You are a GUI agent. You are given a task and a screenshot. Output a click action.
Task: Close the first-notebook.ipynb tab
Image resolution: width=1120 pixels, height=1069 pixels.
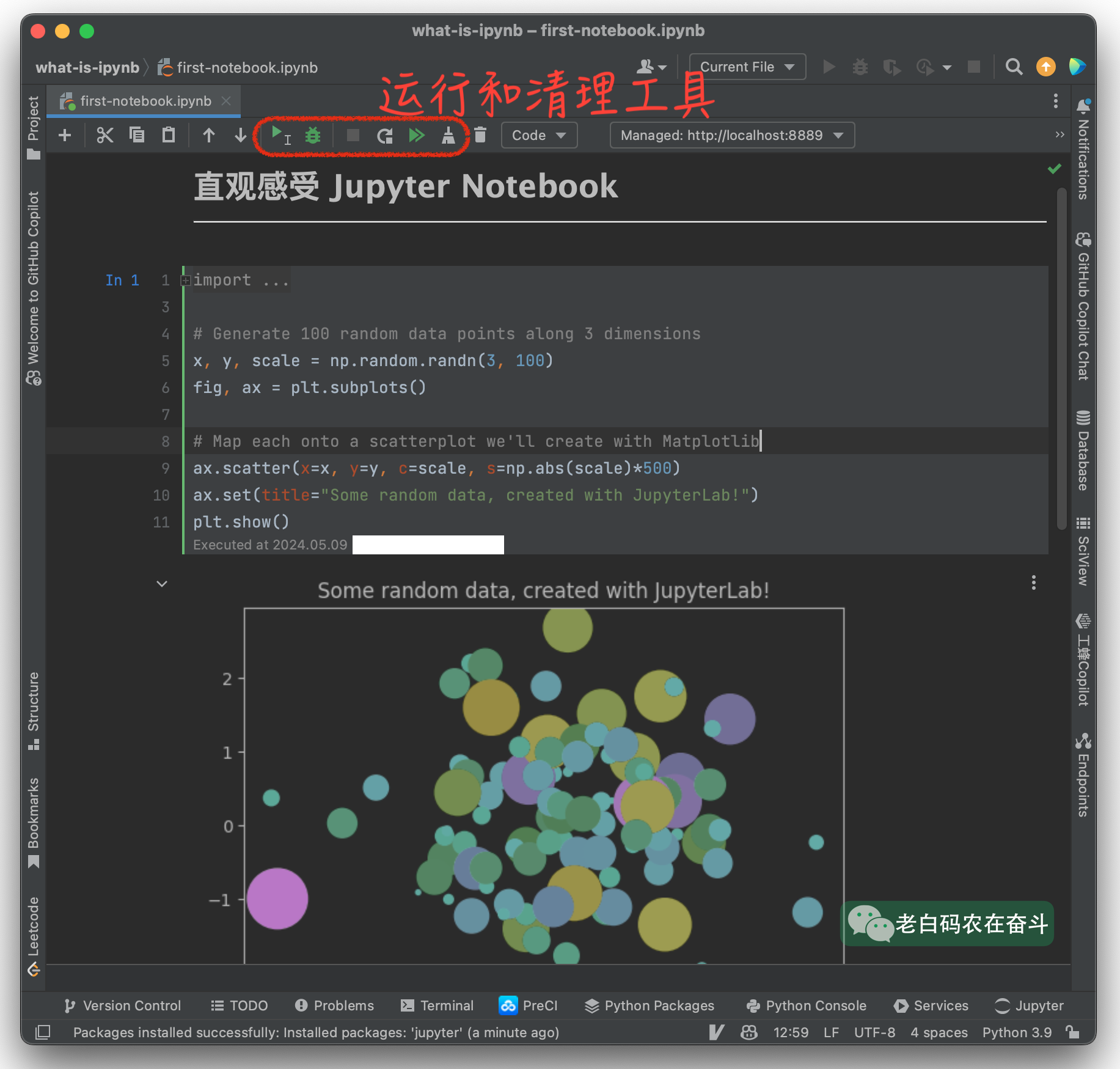(x=226, y=101)
